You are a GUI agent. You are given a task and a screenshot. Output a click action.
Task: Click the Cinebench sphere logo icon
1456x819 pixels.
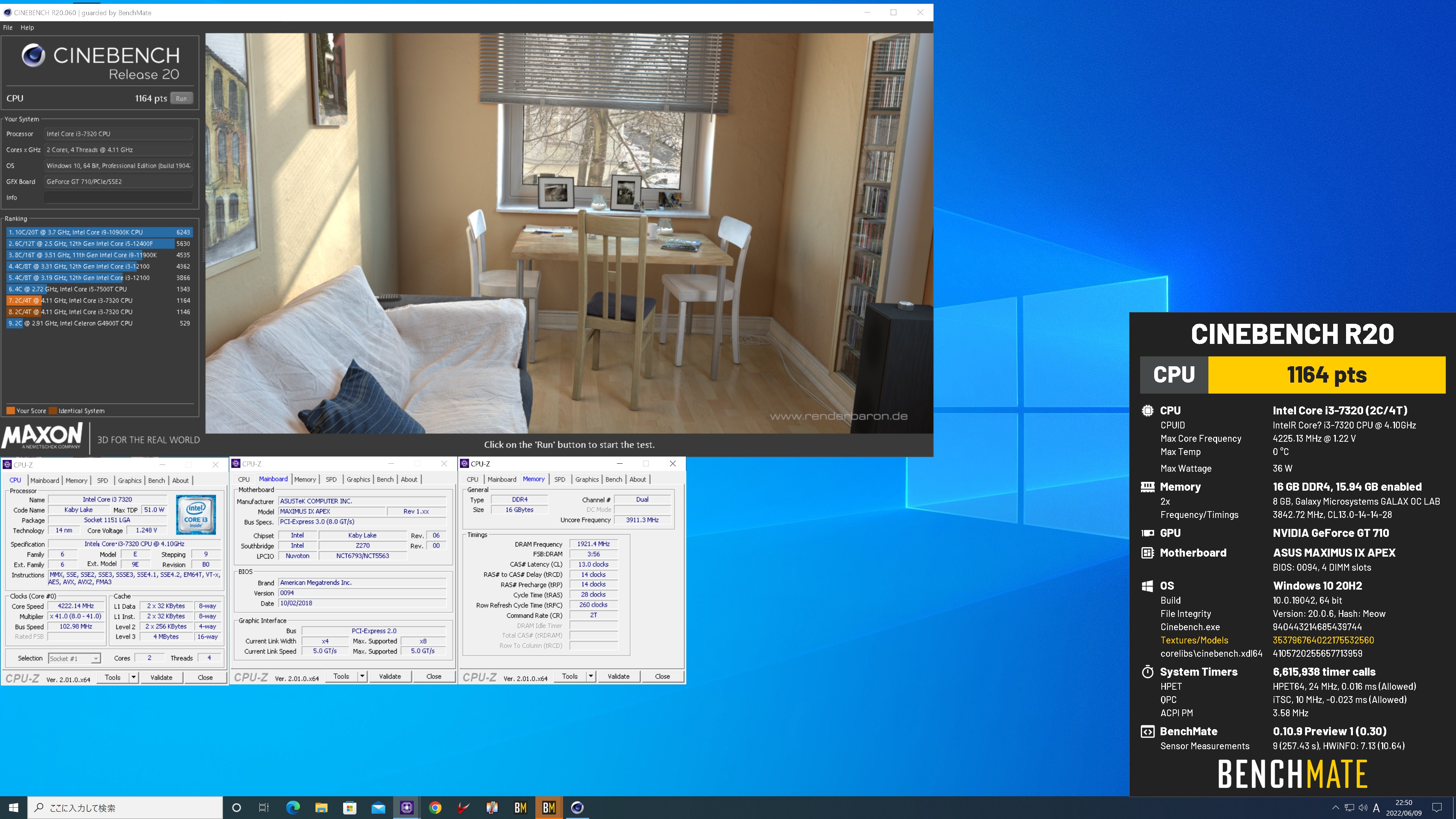(x=33, y=55)
